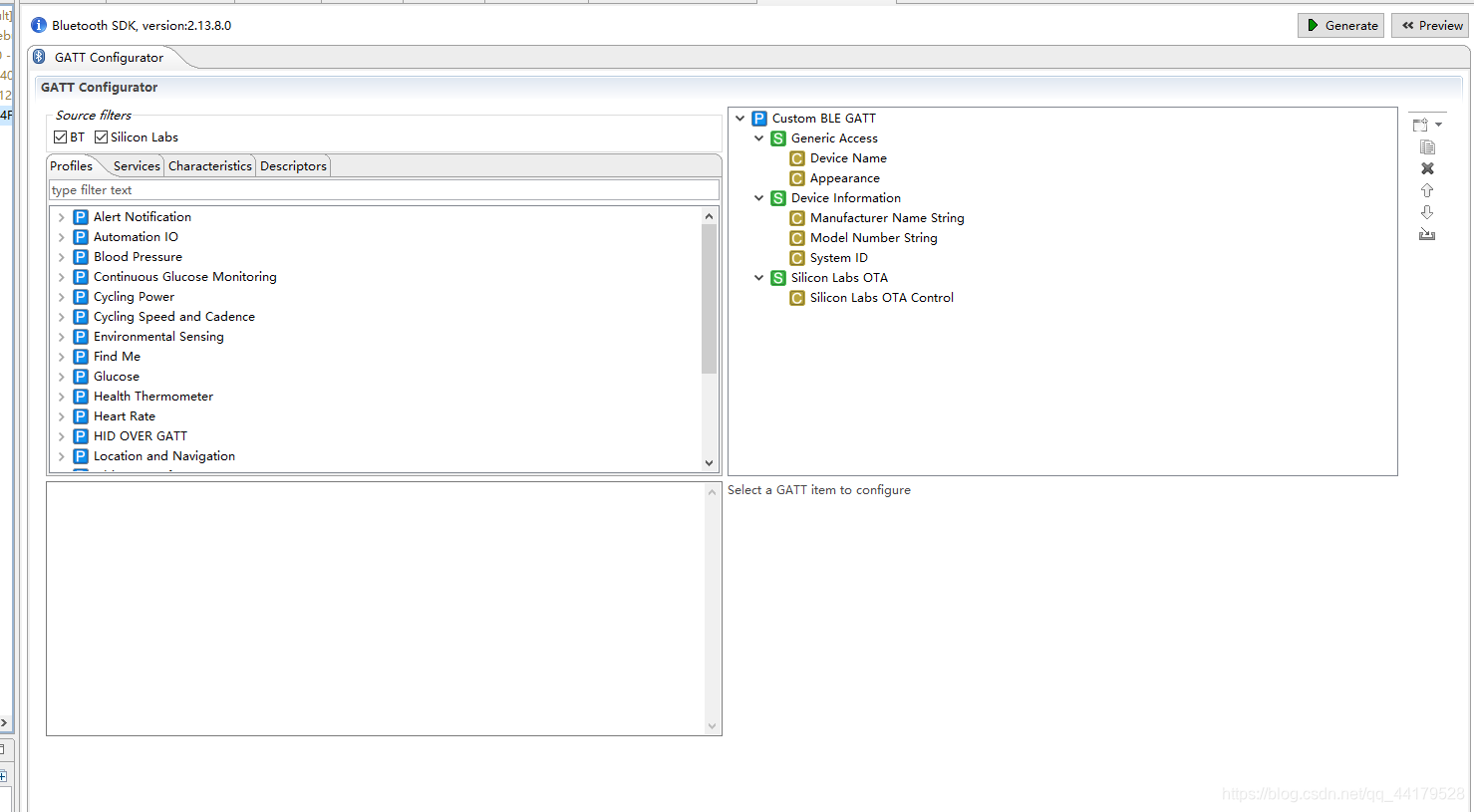The image size is (1474, 812).
Task: Open the new item dropdown arrow
Action: coord(1438,125)
